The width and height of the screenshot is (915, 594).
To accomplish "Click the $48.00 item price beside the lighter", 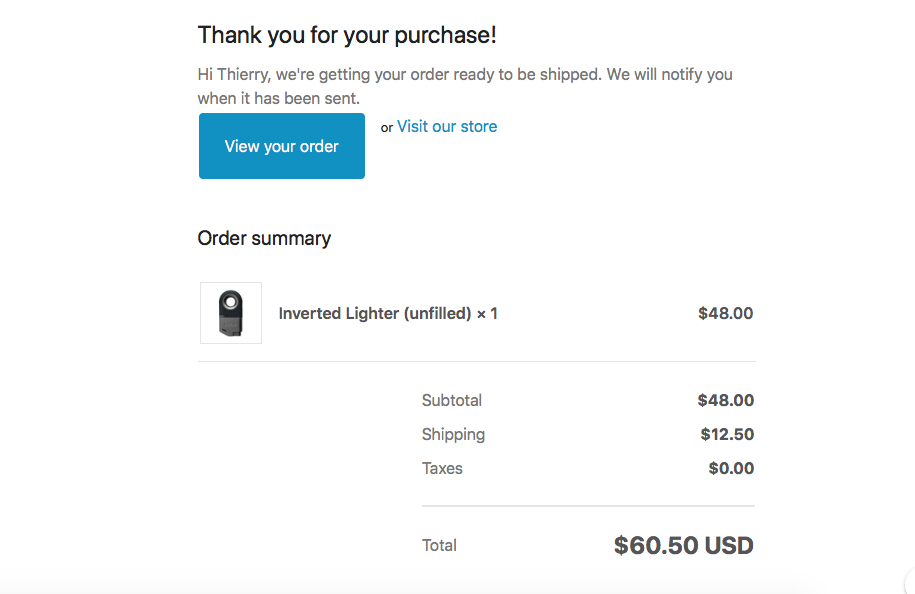I will tap(725, 313).
